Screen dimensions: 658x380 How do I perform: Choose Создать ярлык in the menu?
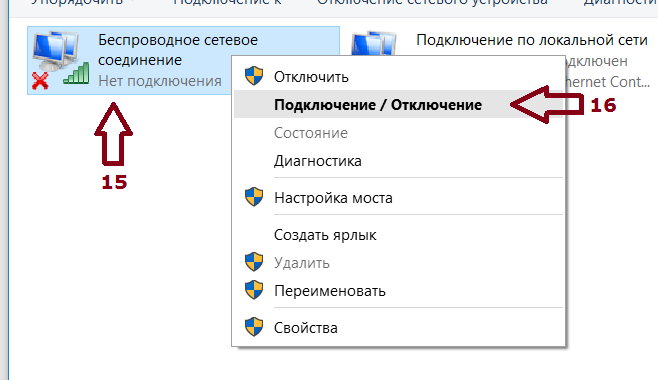[x=398, y=235]
